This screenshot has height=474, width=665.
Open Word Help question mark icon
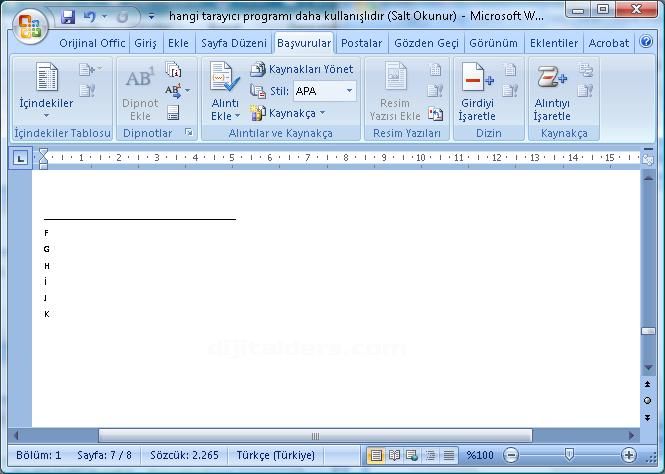point(646,42)
